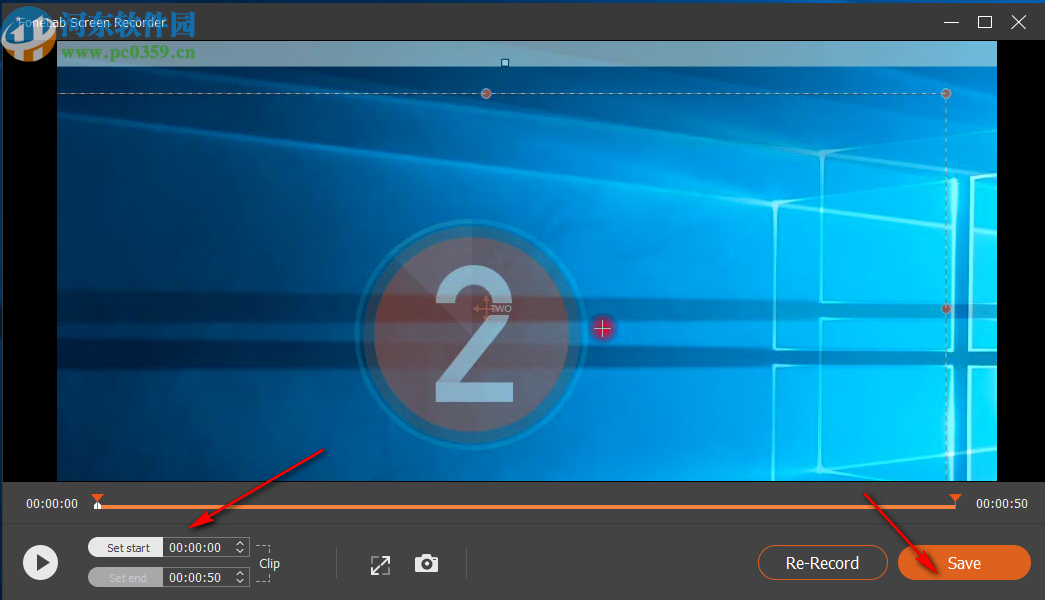Click the disabled Set end button
Image resolution: width=1045 pixels, height=600 pixels.
click(x=125, y=577)
